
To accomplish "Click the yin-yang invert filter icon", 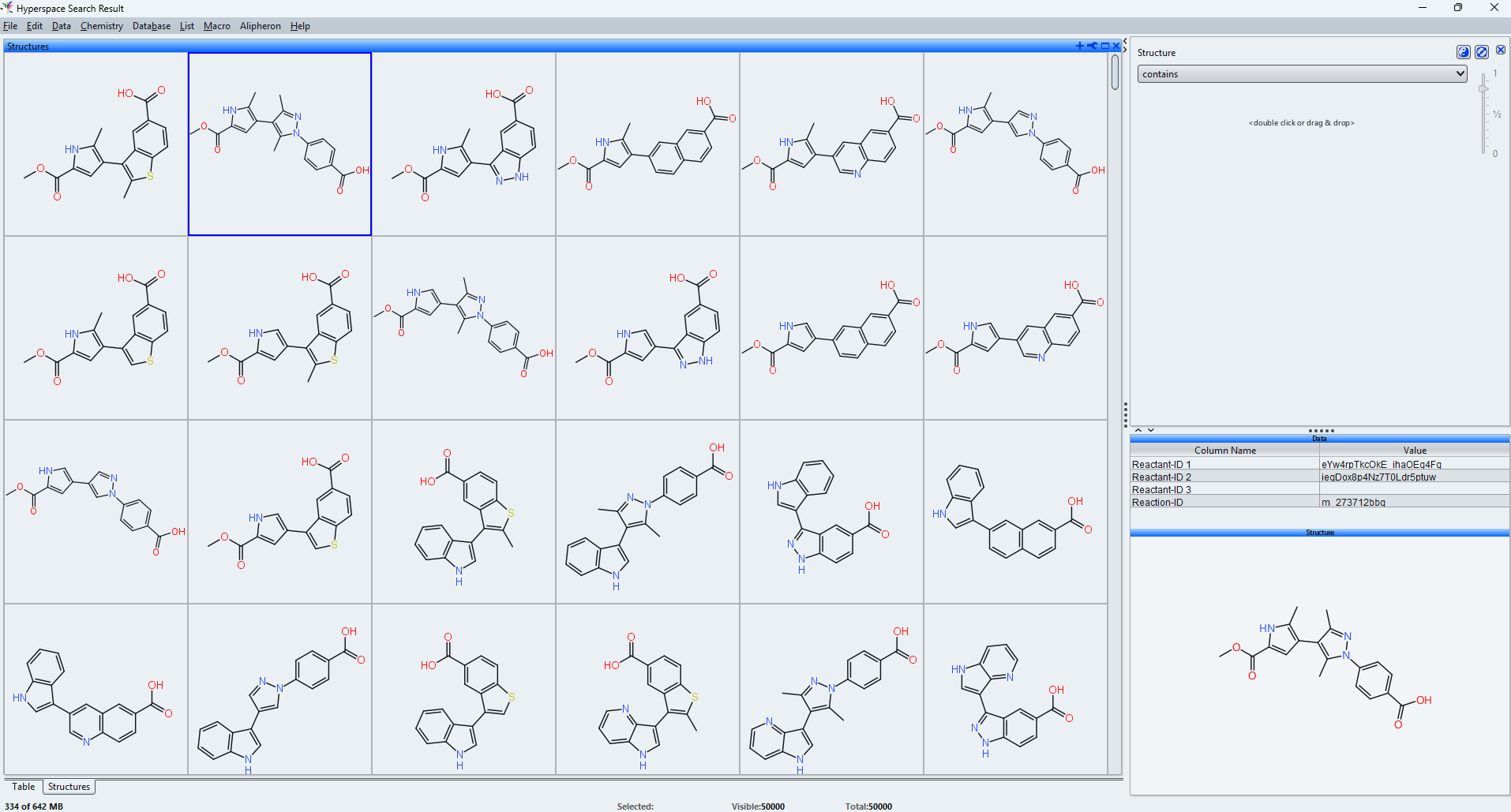I will pyautogui.click(x=1463, y=52).
